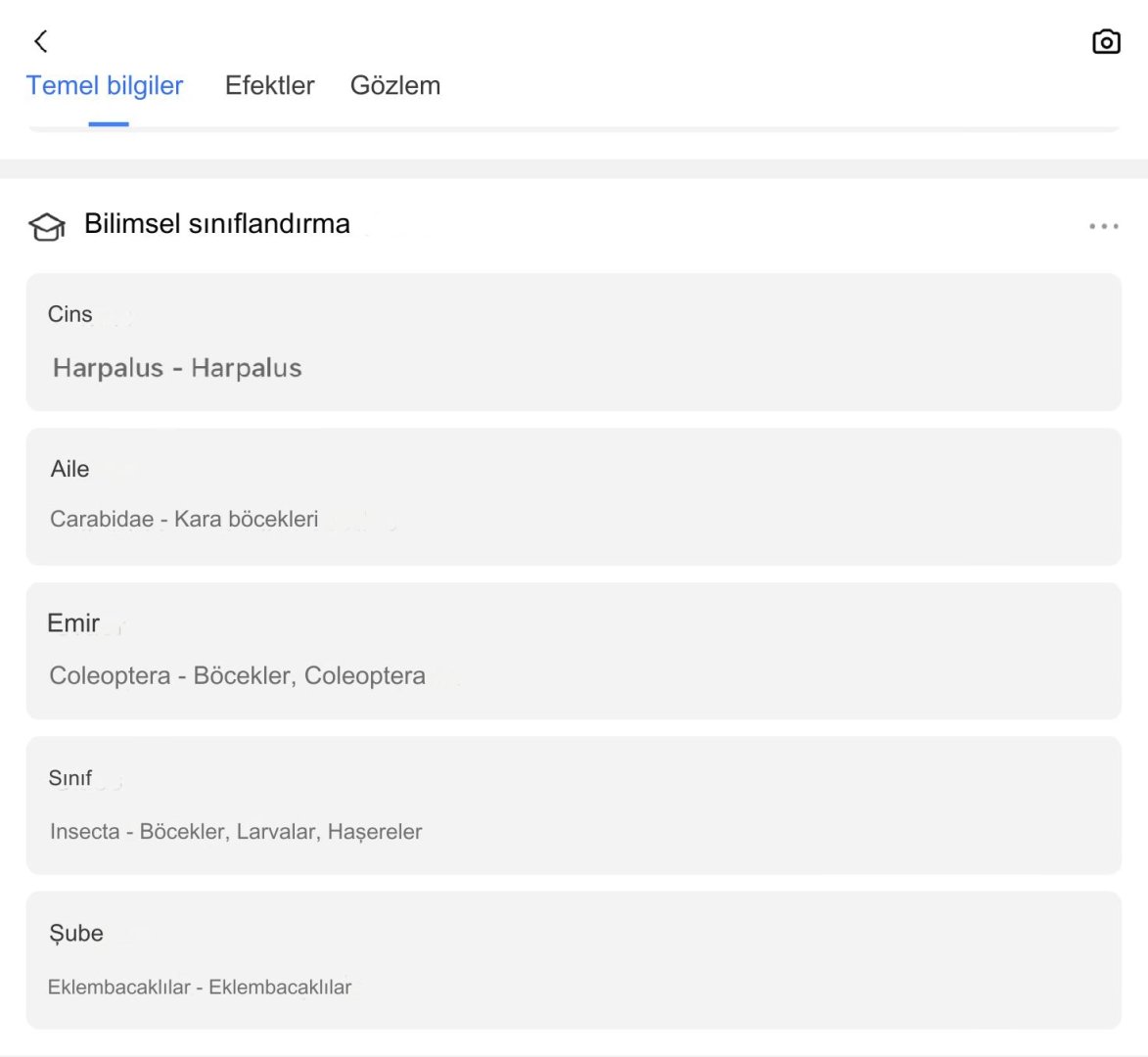The height and width of the screenshot is (1057, 1148).
Task: Switch to the Efektler tab
Action: point(269,86)
